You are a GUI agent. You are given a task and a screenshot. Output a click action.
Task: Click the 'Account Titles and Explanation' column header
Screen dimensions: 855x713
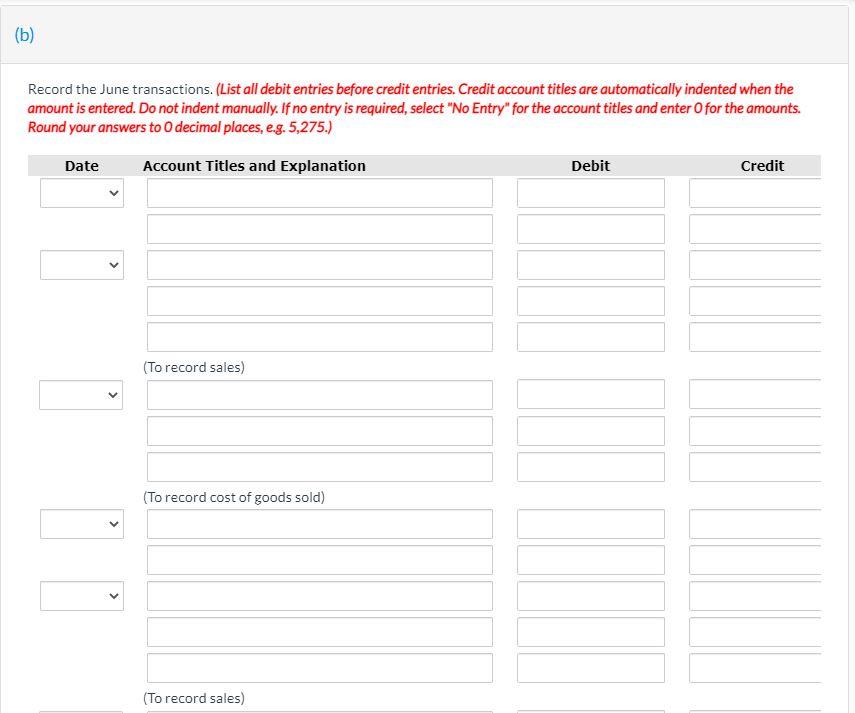[254, 166]
